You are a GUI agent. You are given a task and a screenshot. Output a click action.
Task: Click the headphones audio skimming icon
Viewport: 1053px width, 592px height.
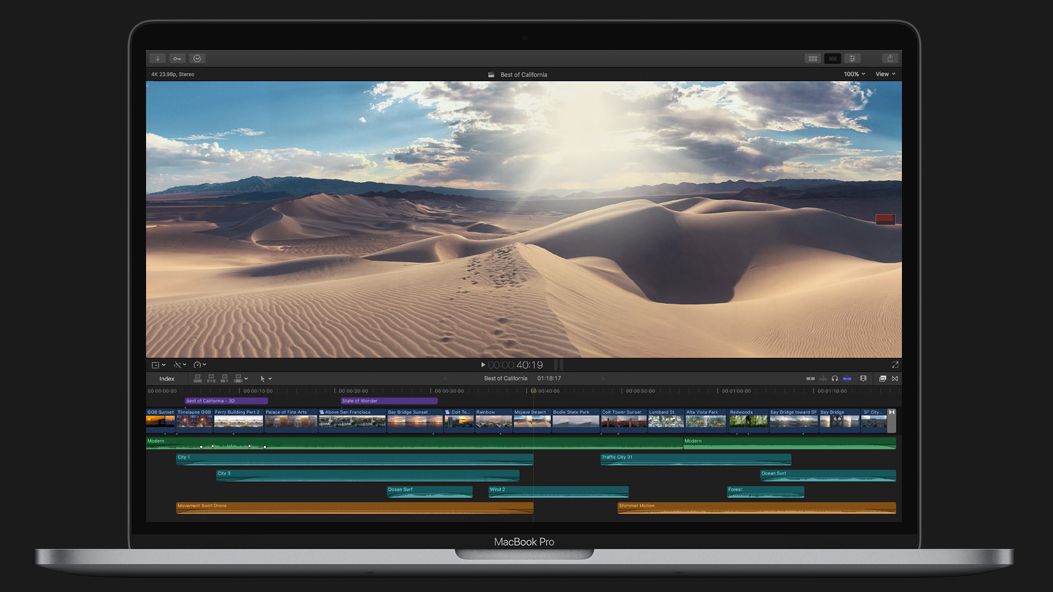tap(835, 379)
